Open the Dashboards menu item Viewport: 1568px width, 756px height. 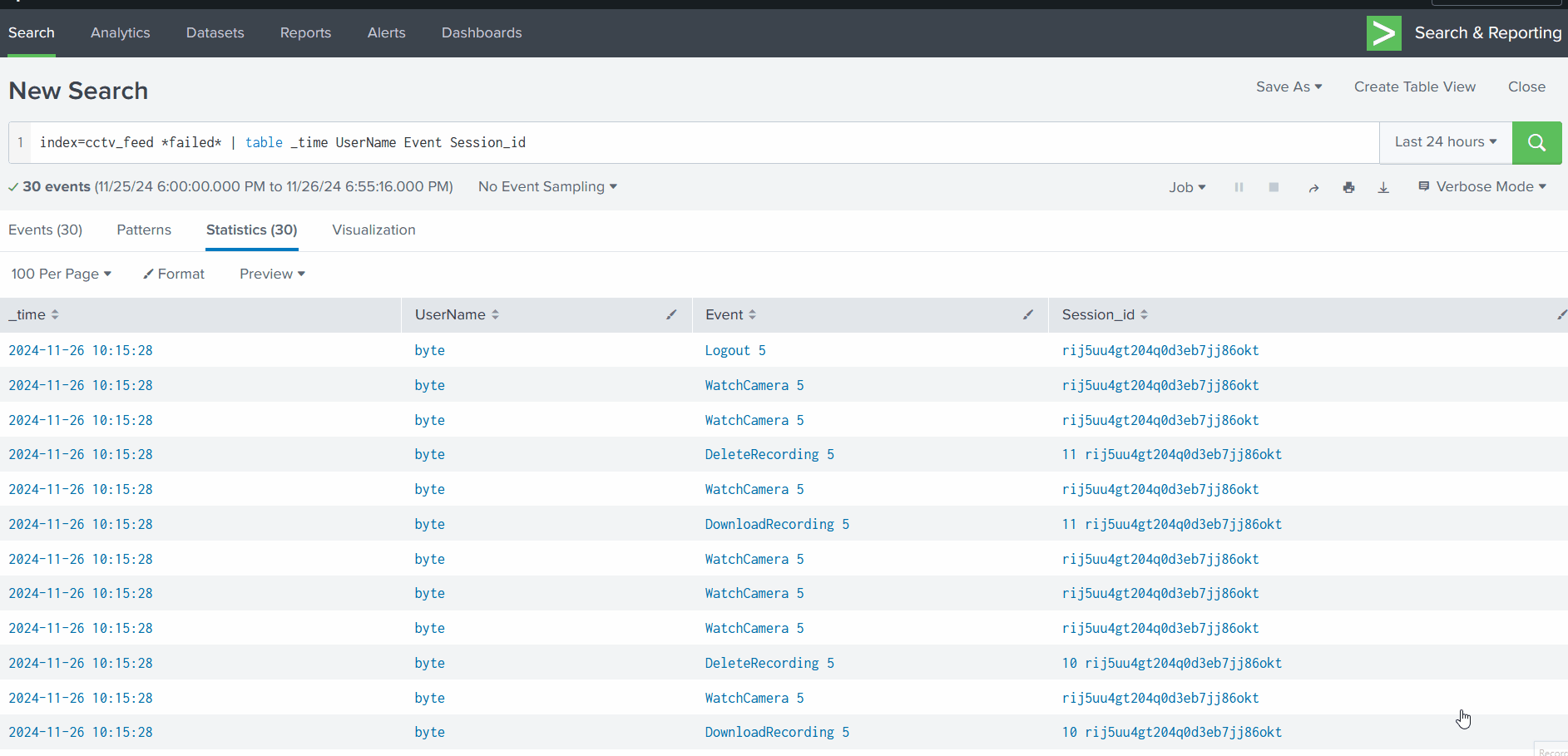point(482,32)
